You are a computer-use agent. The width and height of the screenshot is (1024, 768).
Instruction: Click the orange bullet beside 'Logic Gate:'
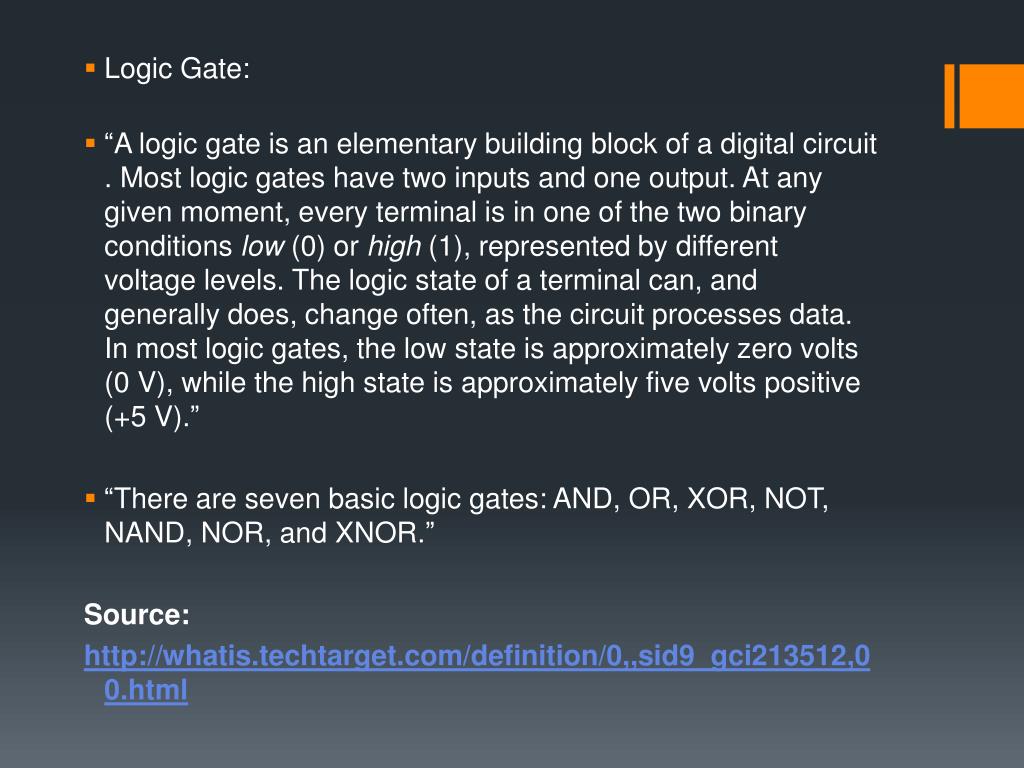[90, 67]
